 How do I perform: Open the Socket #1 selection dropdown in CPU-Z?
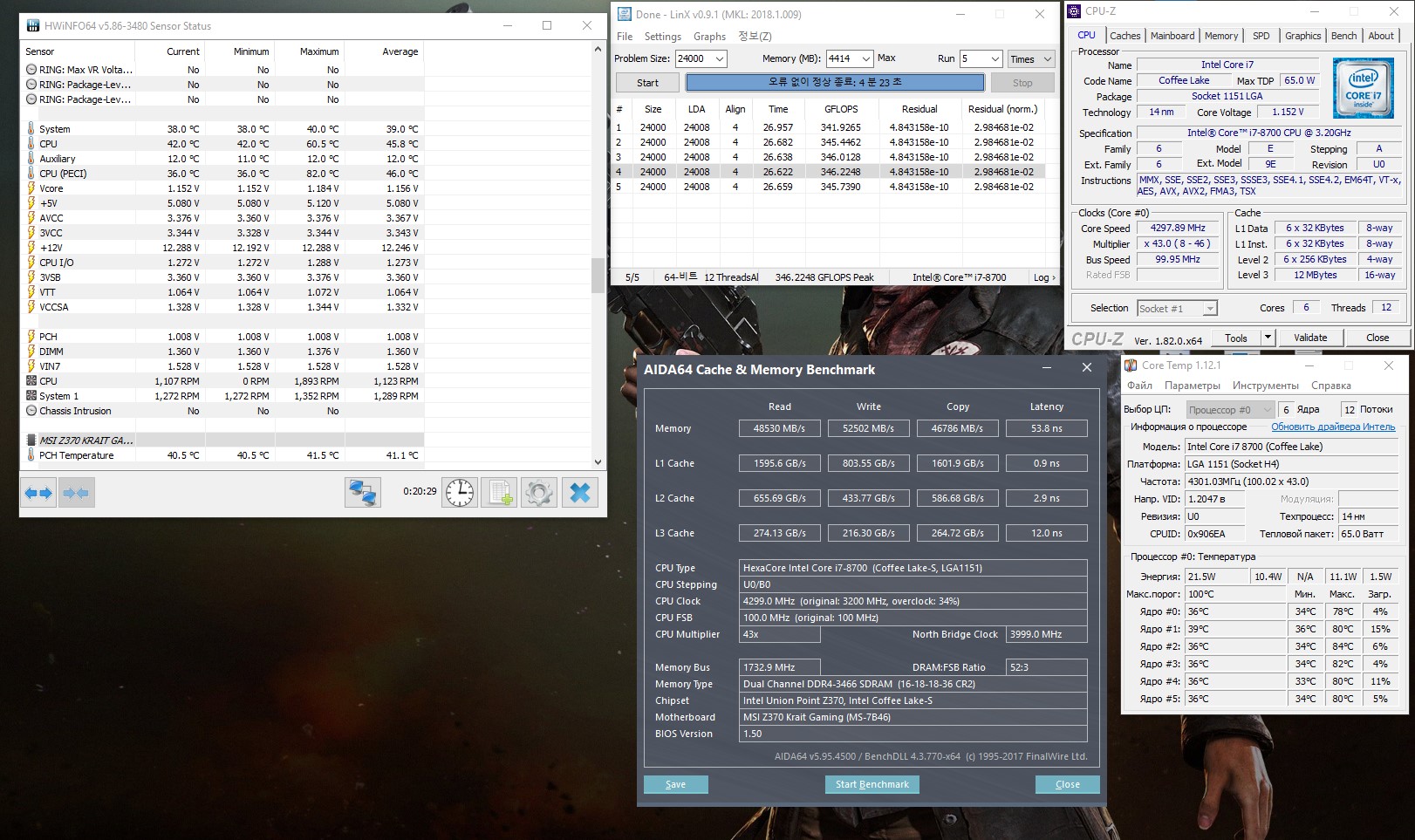pyautogui.click(x=1209, y=309)
